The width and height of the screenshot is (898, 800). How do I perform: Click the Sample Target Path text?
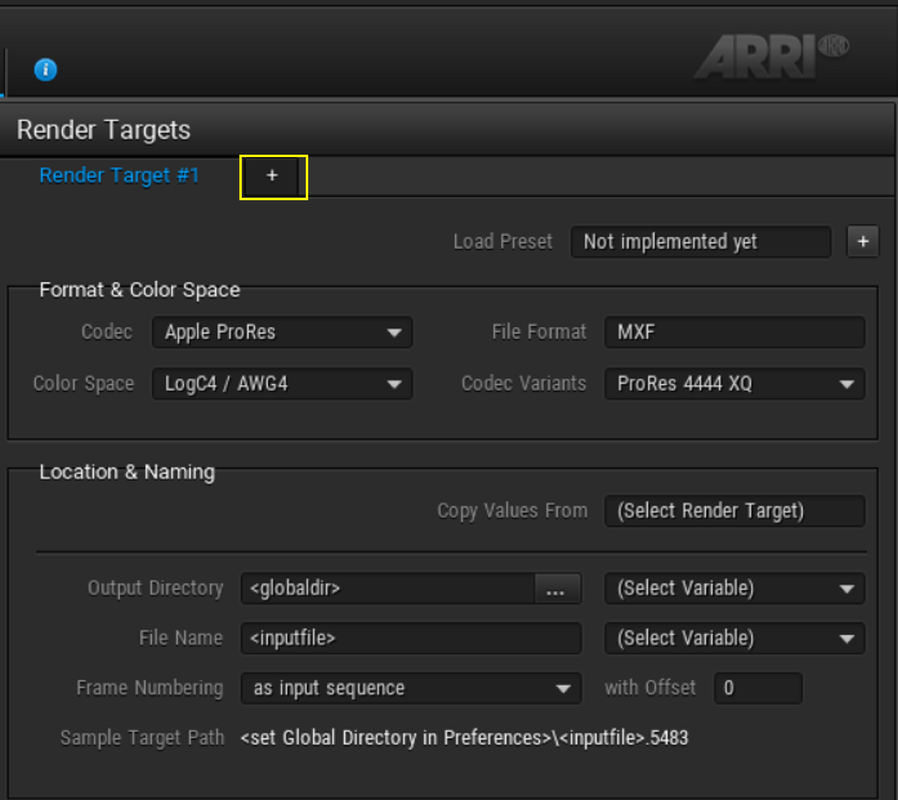[x=464, y=738]
